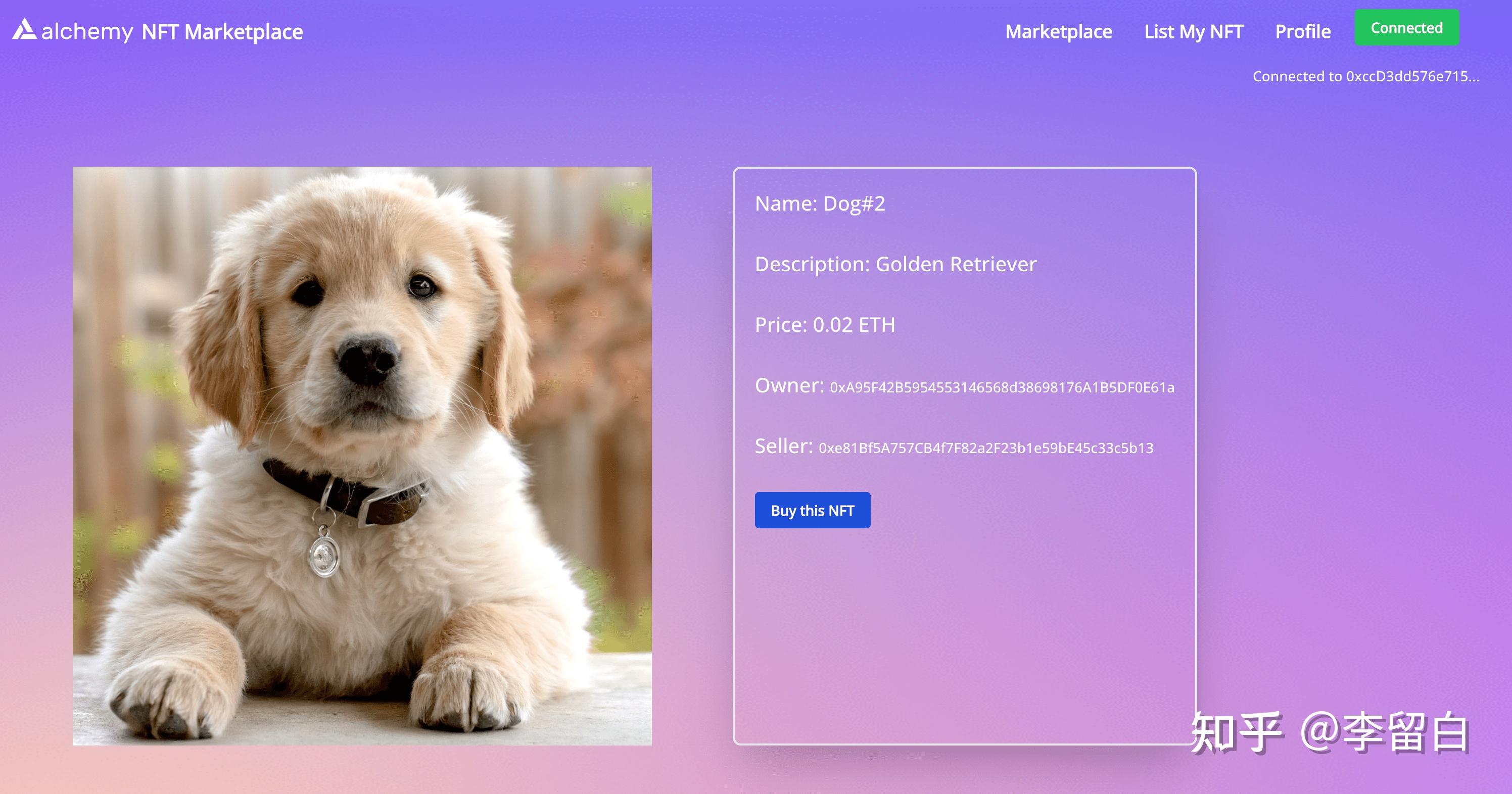Click the NFT price 0.02 ETH field

coord(824,324)
